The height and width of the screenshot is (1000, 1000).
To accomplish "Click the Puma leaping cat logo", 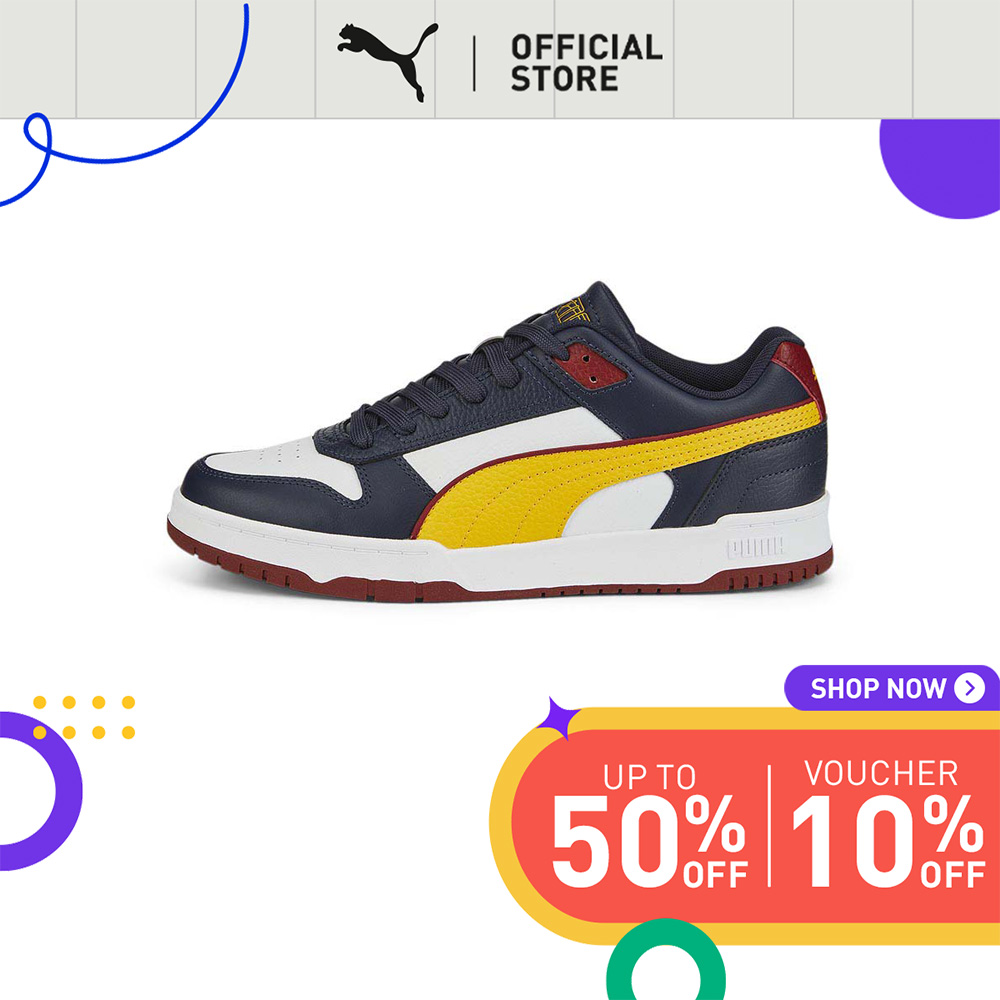I will (388, 62).
